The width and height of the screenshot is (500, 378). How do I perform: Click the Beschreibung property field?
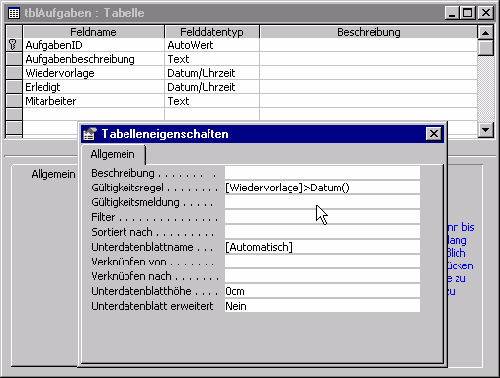pos(322,173)
